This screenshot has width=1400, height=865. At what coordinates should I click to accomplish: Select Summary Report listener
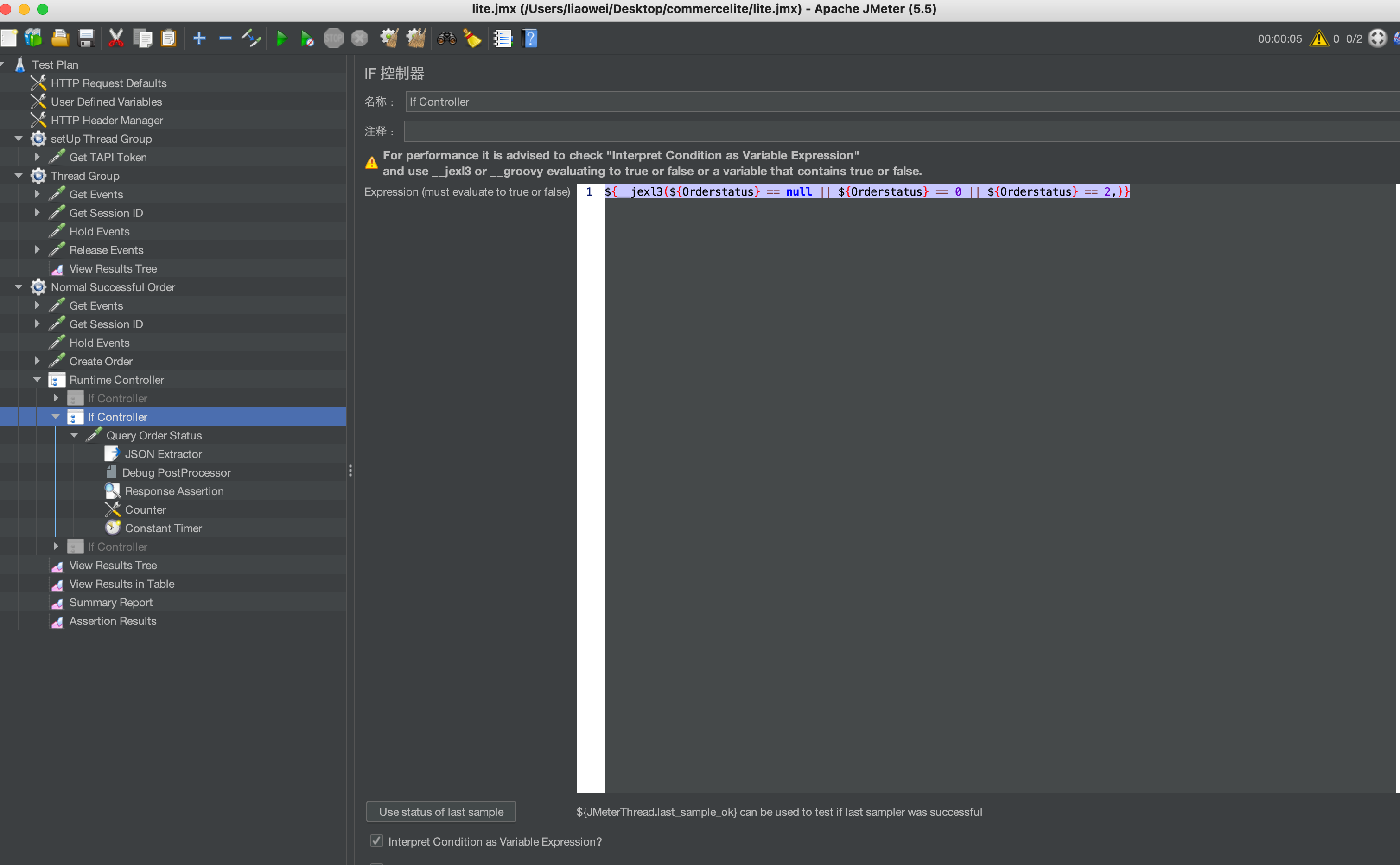coord(111,603)
